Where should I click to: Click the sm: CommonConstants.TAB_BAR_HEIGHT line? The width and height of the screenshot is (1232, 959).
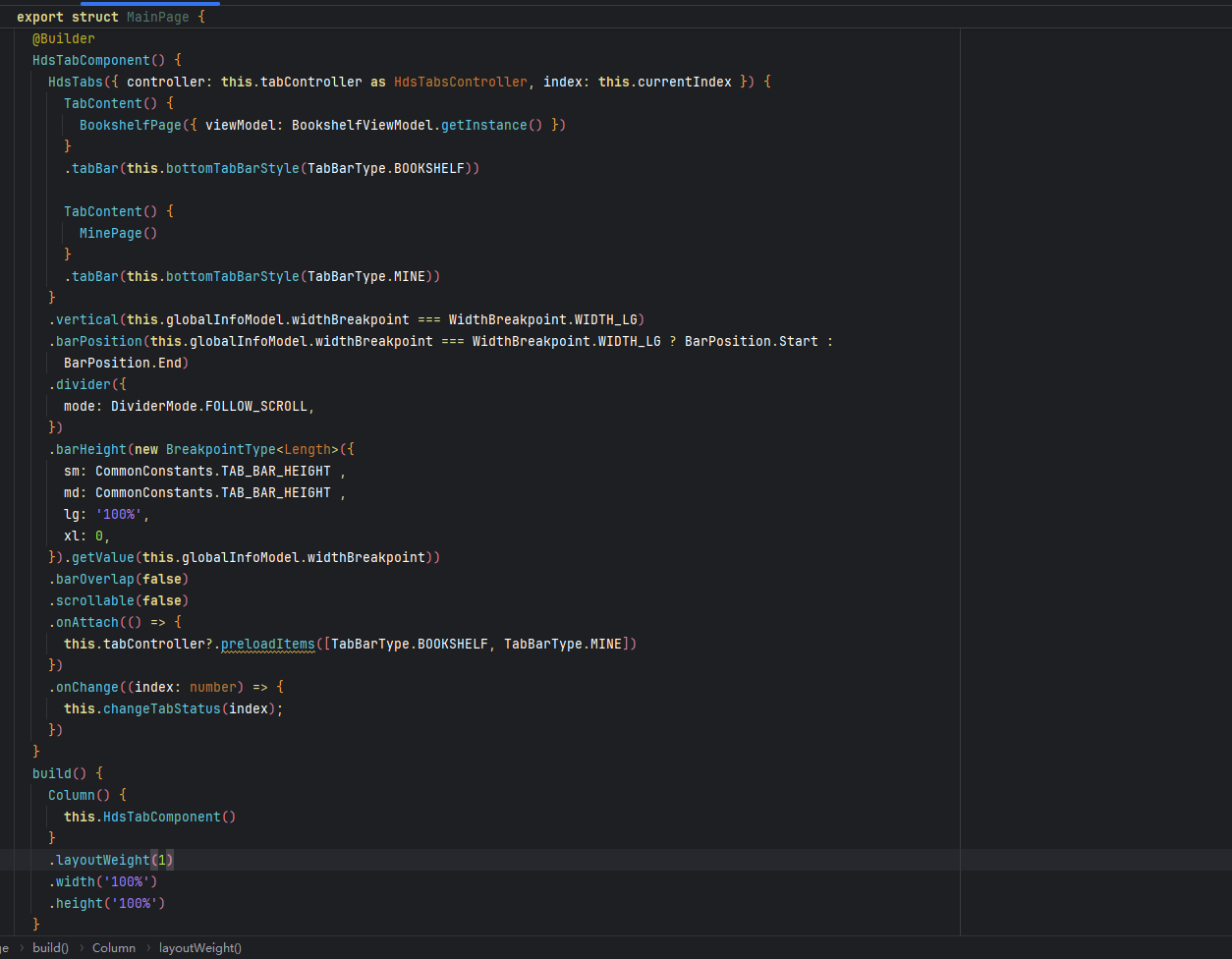coord(204,471)
